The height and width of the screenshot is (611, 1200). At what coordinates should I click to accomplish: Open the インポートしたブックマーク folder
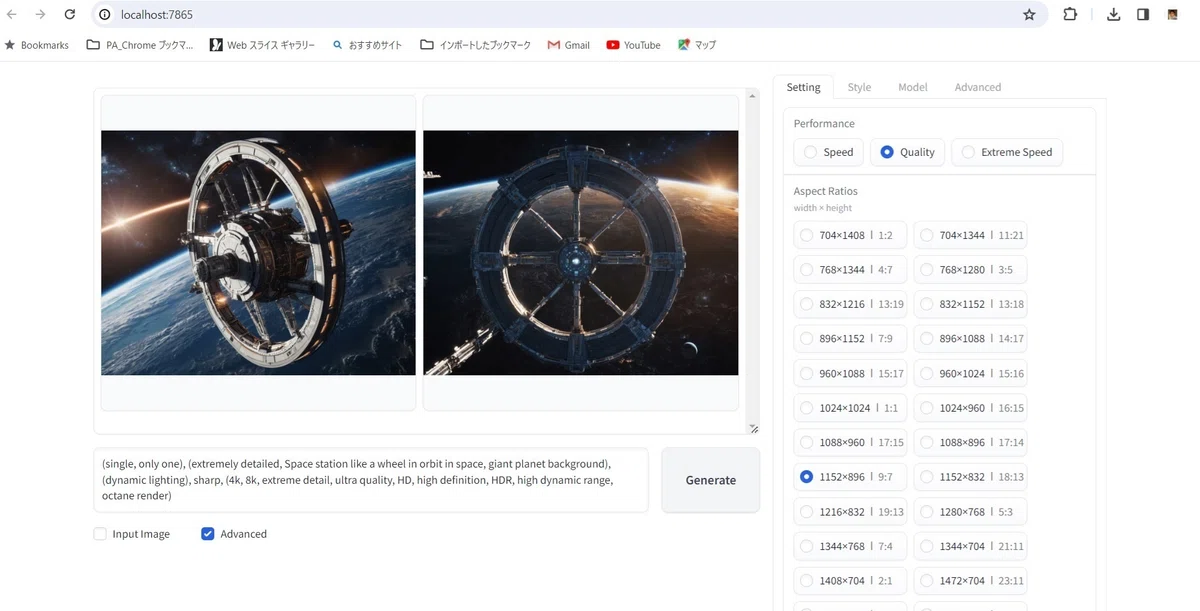coord(475,45)
